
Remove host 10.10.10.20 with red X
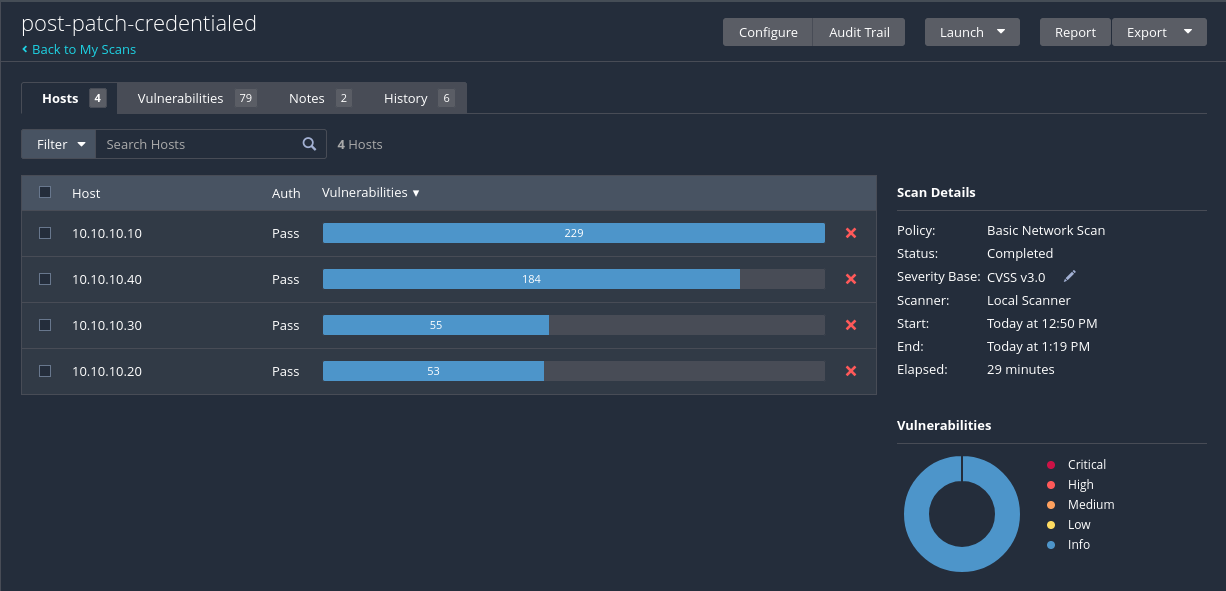851,371
